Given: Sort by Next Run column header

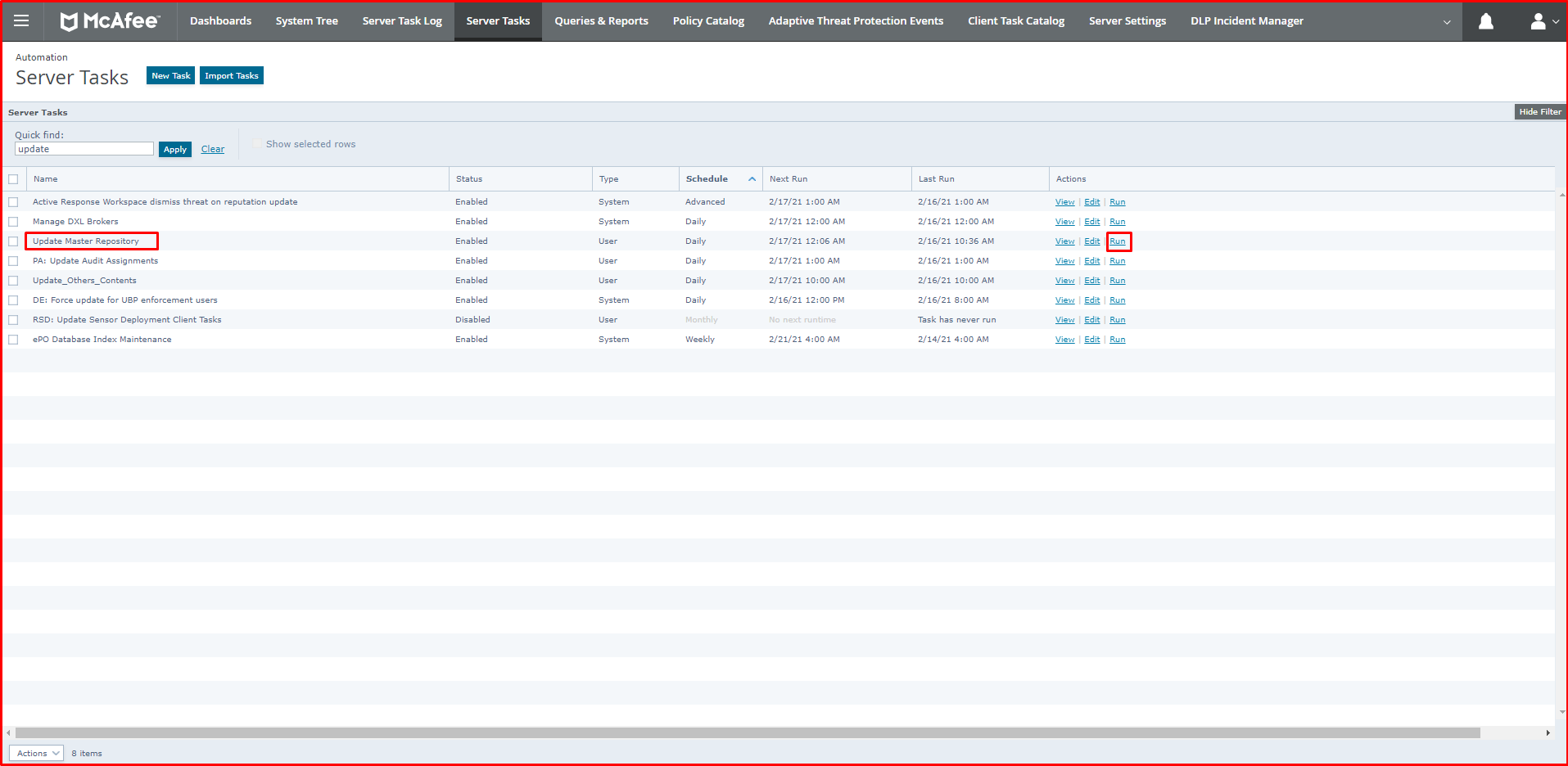Looking at the screenshot, I should pos(789,179).
